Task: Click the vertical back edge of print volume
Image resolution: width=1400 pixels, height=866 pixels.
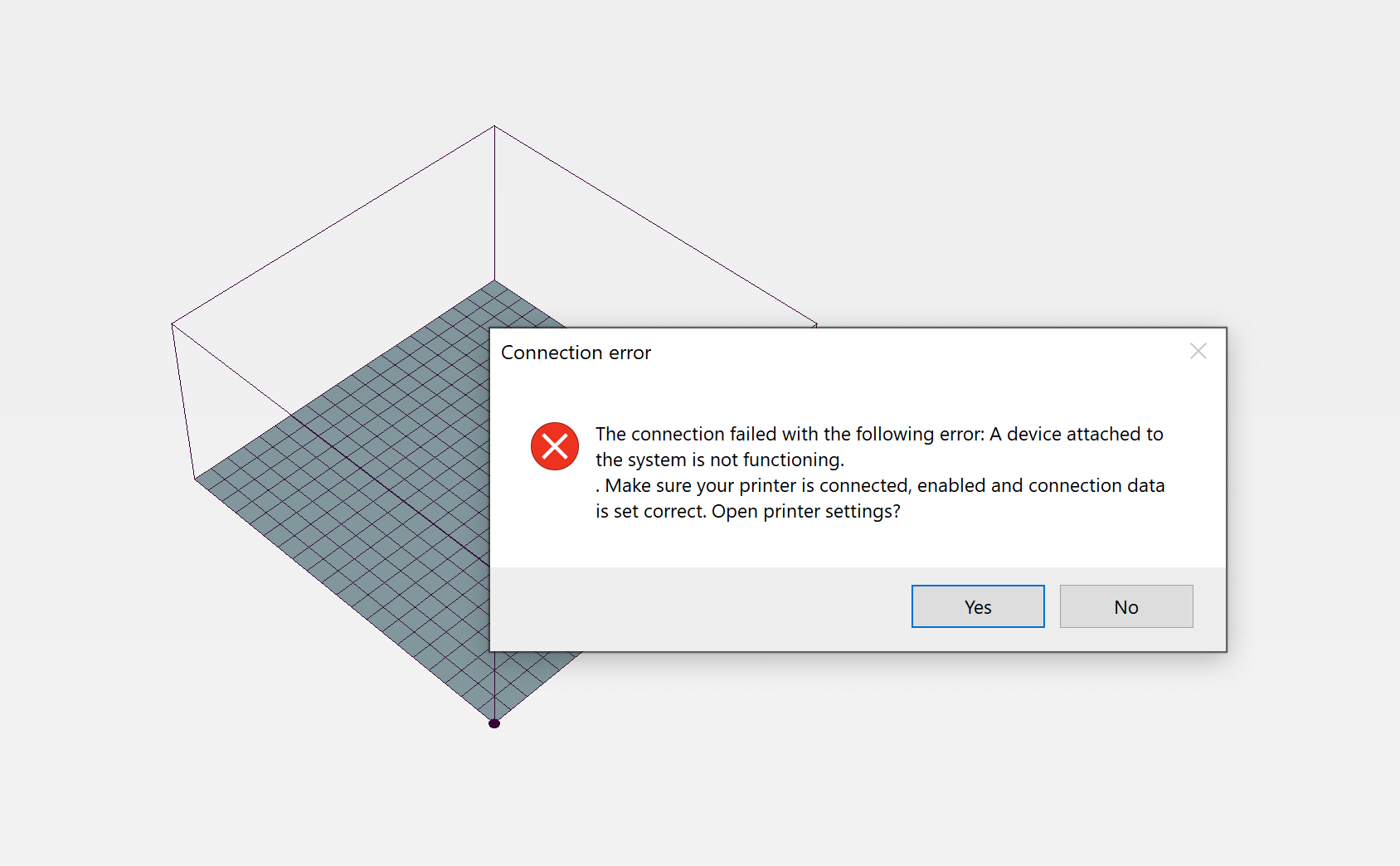Action: coord(494,203)
